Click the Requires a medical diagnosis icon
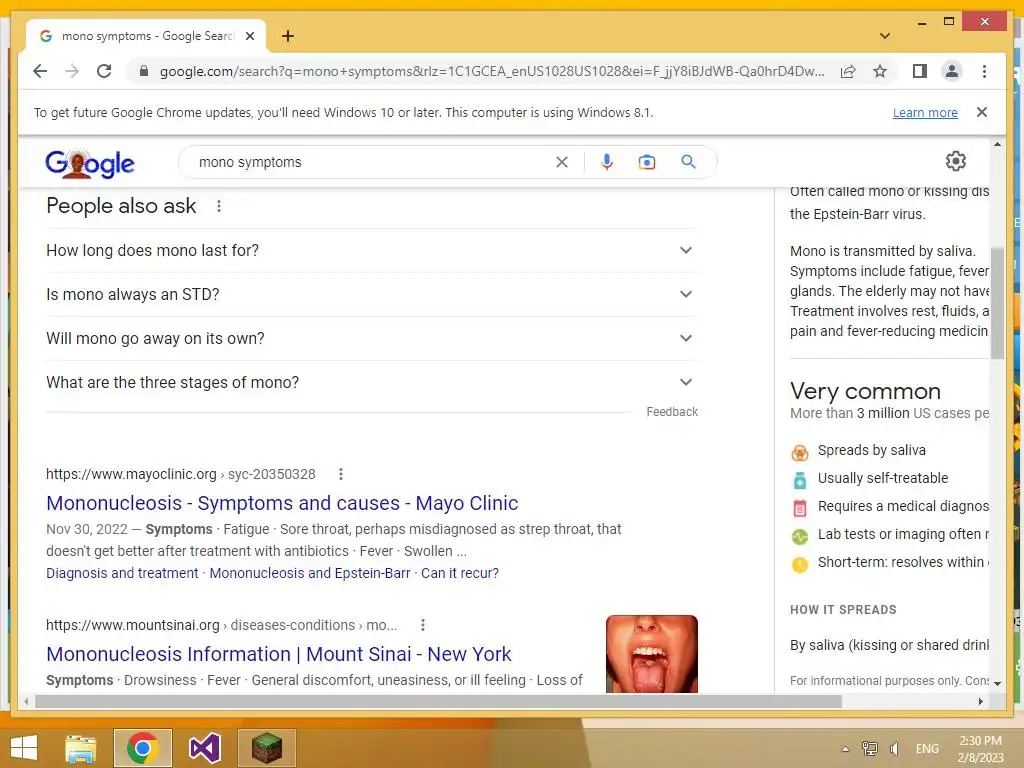 coord(799,507)
